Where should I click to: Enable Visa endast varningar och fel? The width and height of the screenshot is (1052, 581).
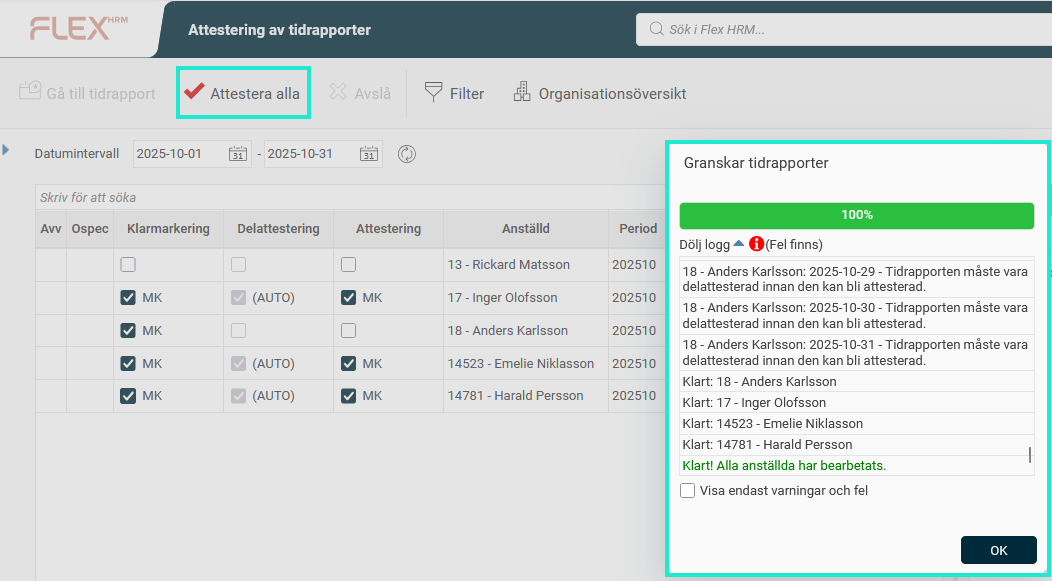click(688, 490)
